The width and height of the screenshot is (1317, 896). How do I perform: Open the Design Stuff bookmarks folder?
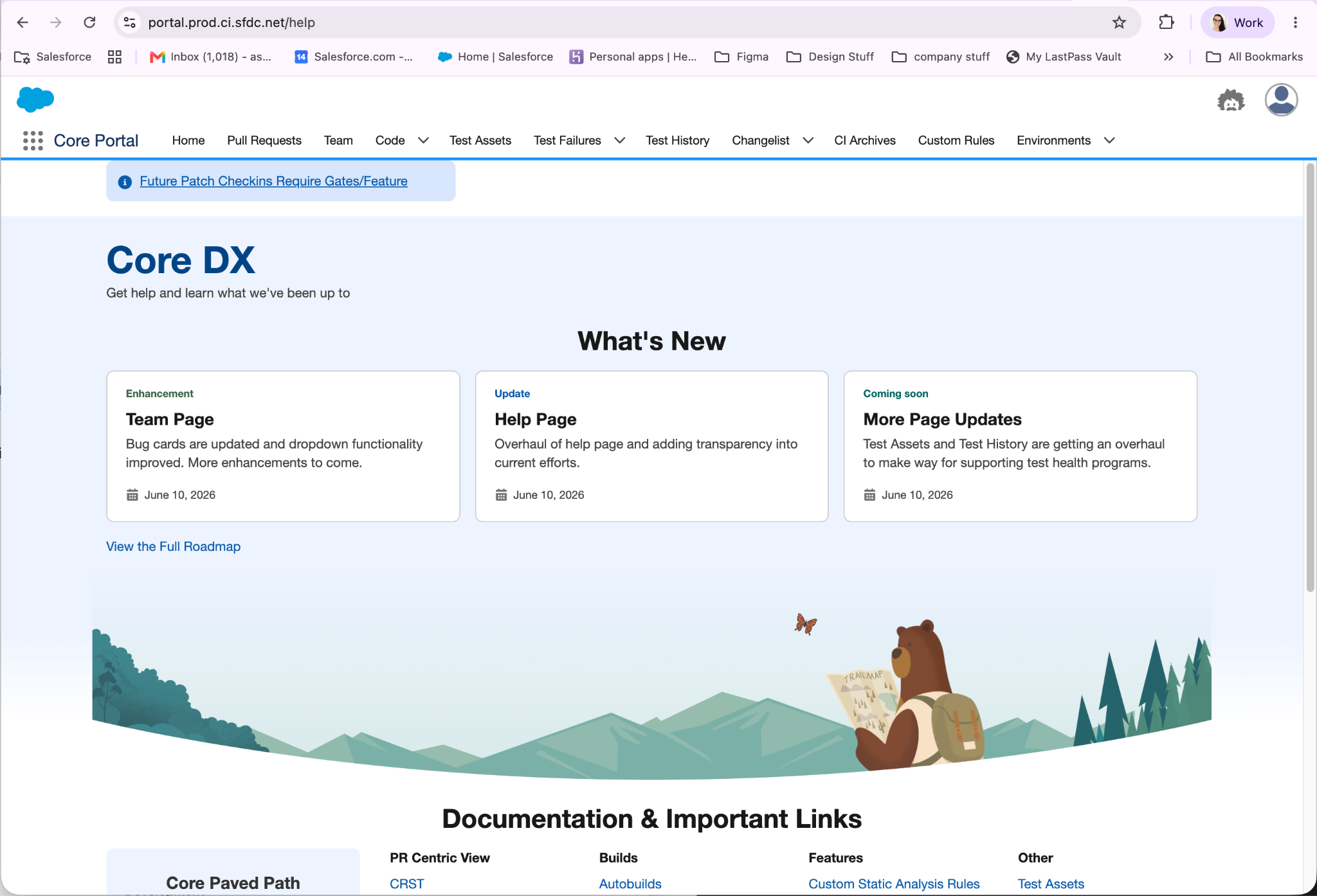tap(830, 57)
